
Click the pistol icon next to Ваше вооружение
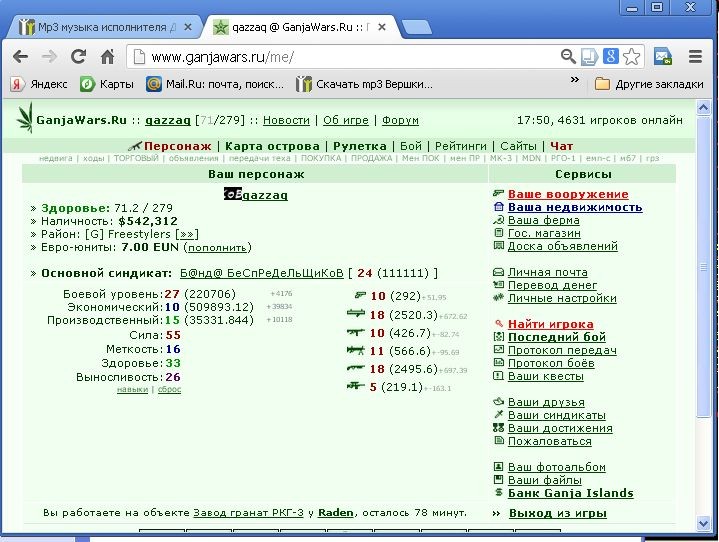click(498, 194)
